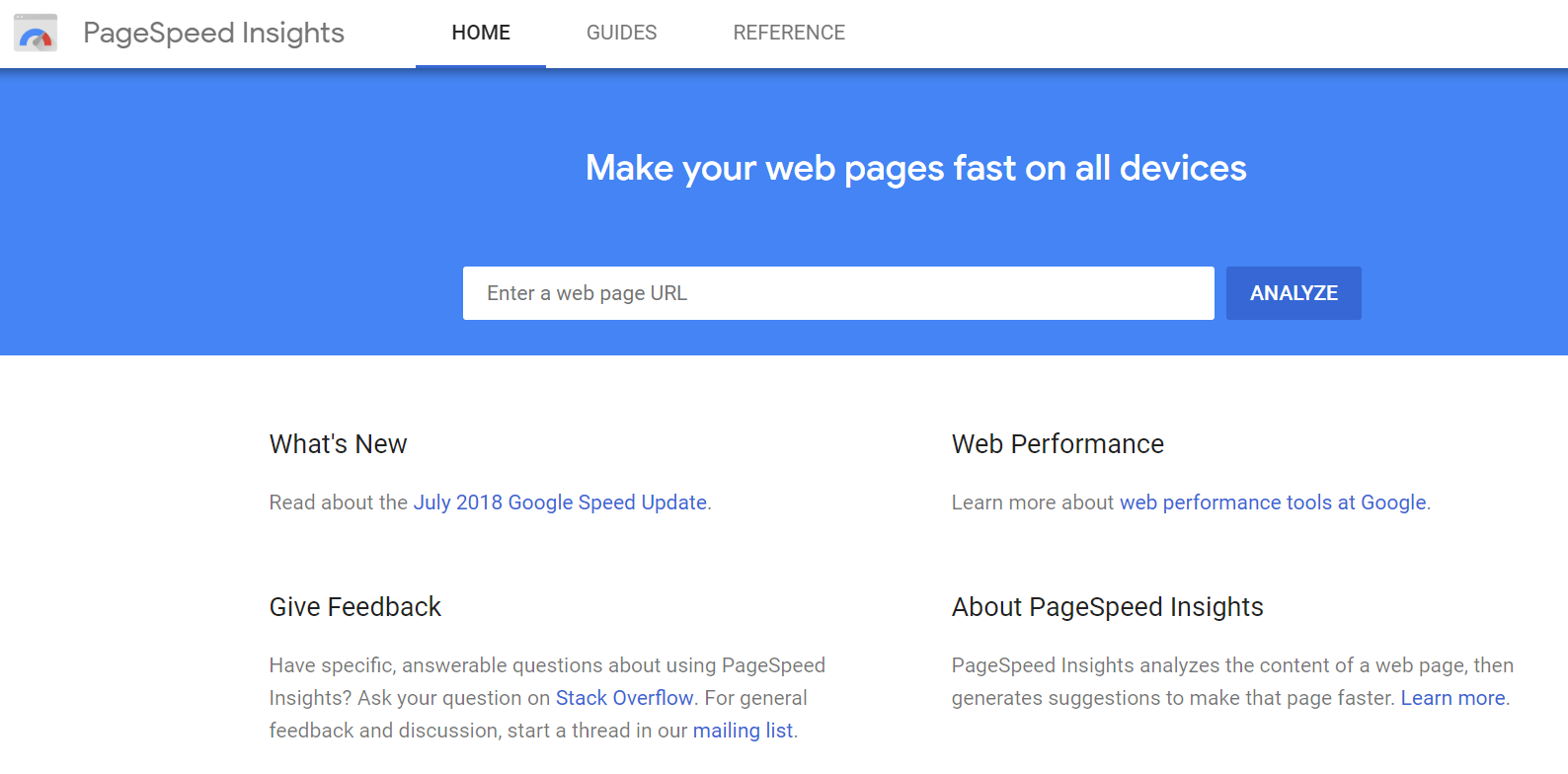The width and height of the screenshot is (1568, 774).
Task: Click the What's New section heading
Action: click(x=338, y=444)
